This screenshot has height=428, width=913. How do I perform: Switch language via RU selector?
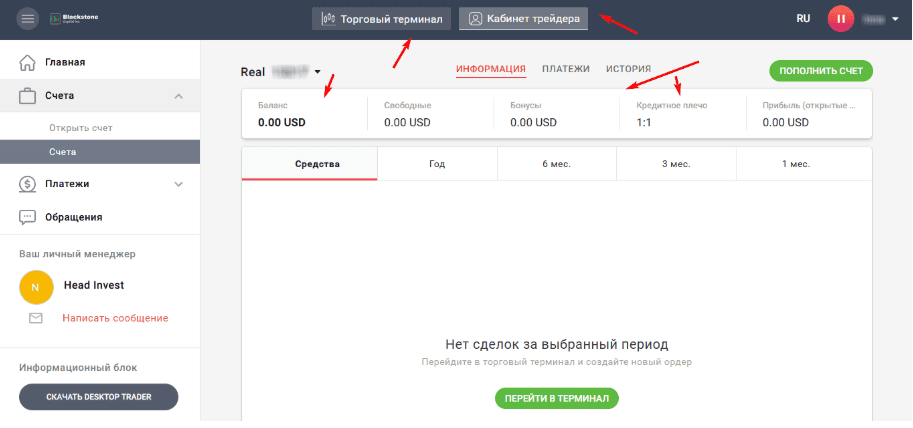point(804,19)
